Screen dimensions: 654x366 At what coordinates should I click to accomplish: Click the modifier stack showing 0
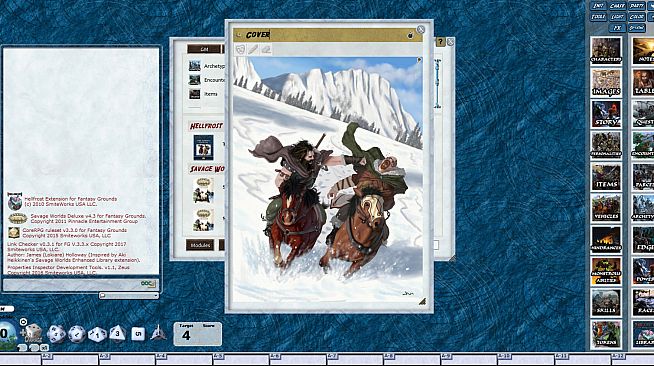point(6,333)
